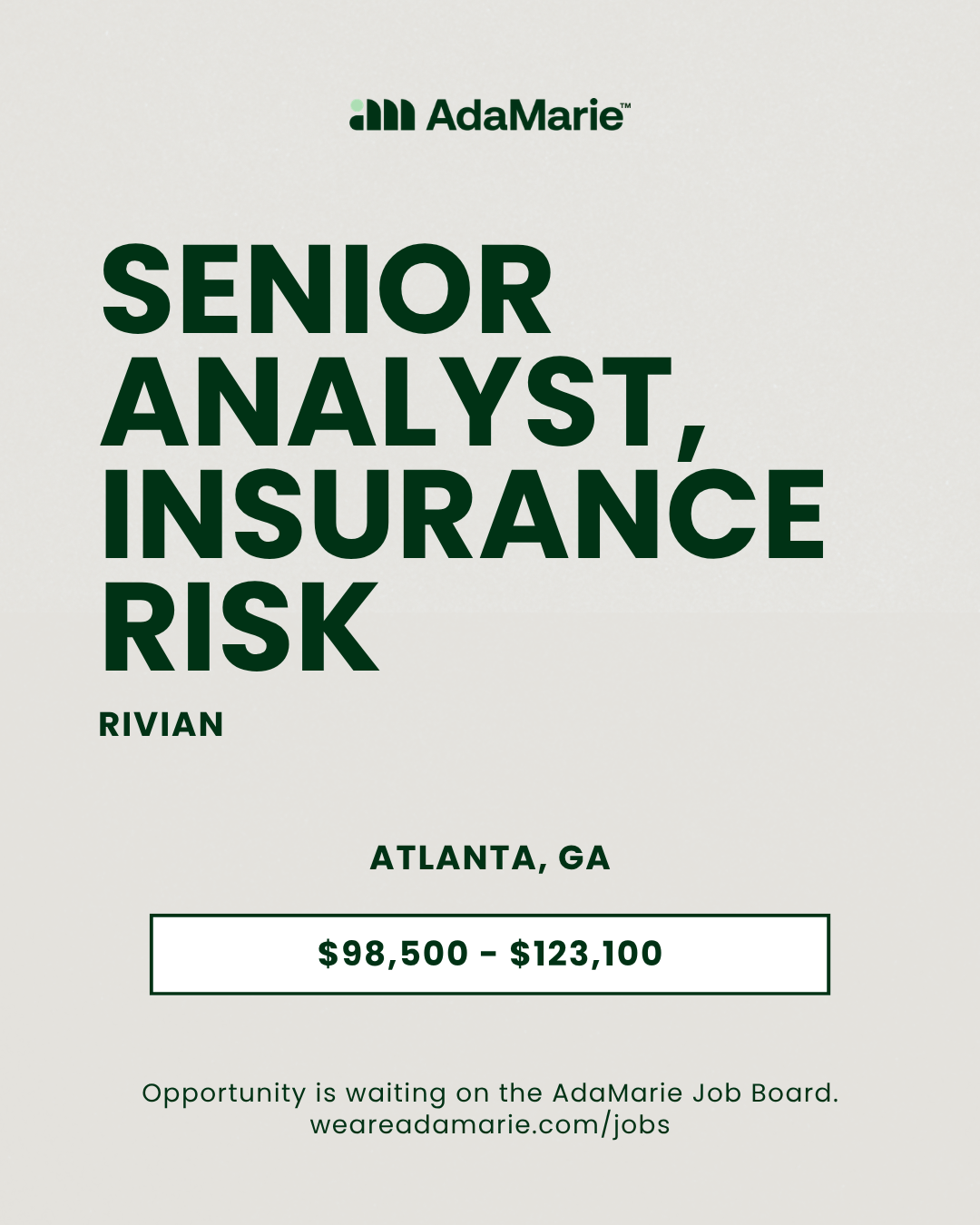This screenshot has width=980, height=1225.
Task: Click the RIVIAN company name
Action: (x=162, y=725)
